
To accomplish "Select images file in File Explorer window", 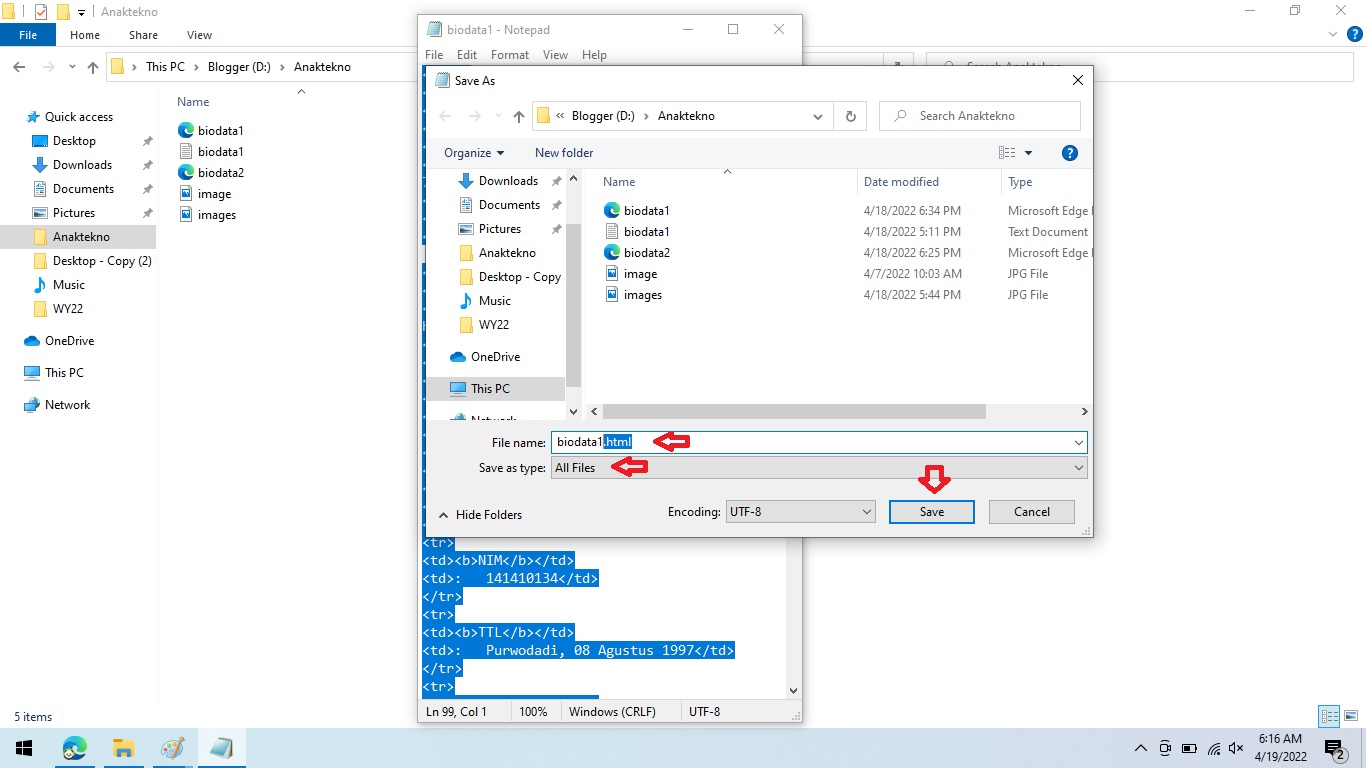I will 207,215.
